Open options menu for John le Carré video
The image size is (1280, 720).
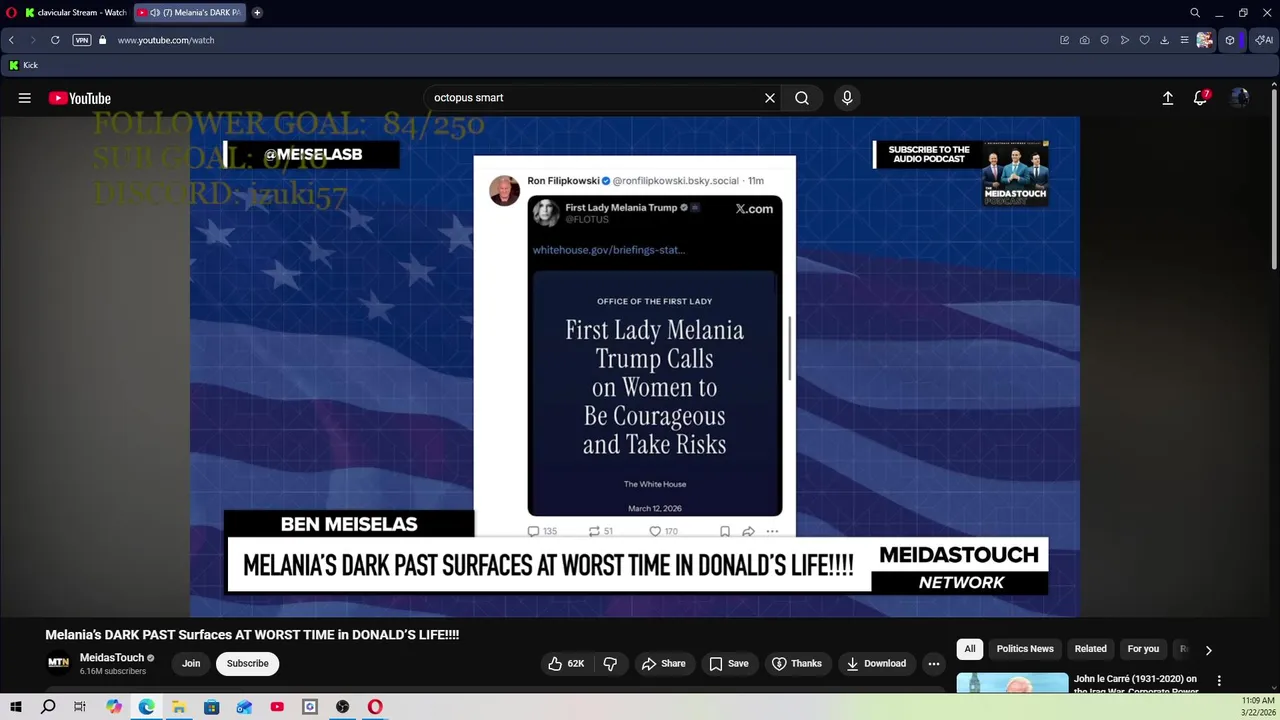(x=1219, y=681)
